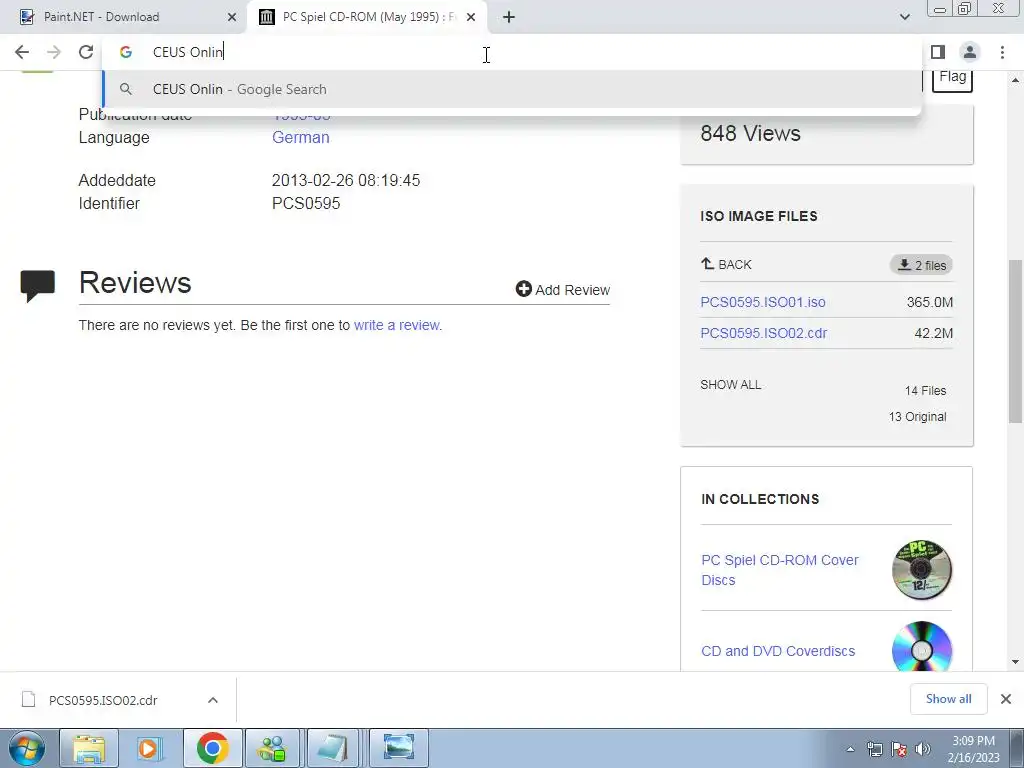The height and width of the screenshot is (768, 1024).
Task: Close the Paint.NET - Download tab
Action: (232, 17)
